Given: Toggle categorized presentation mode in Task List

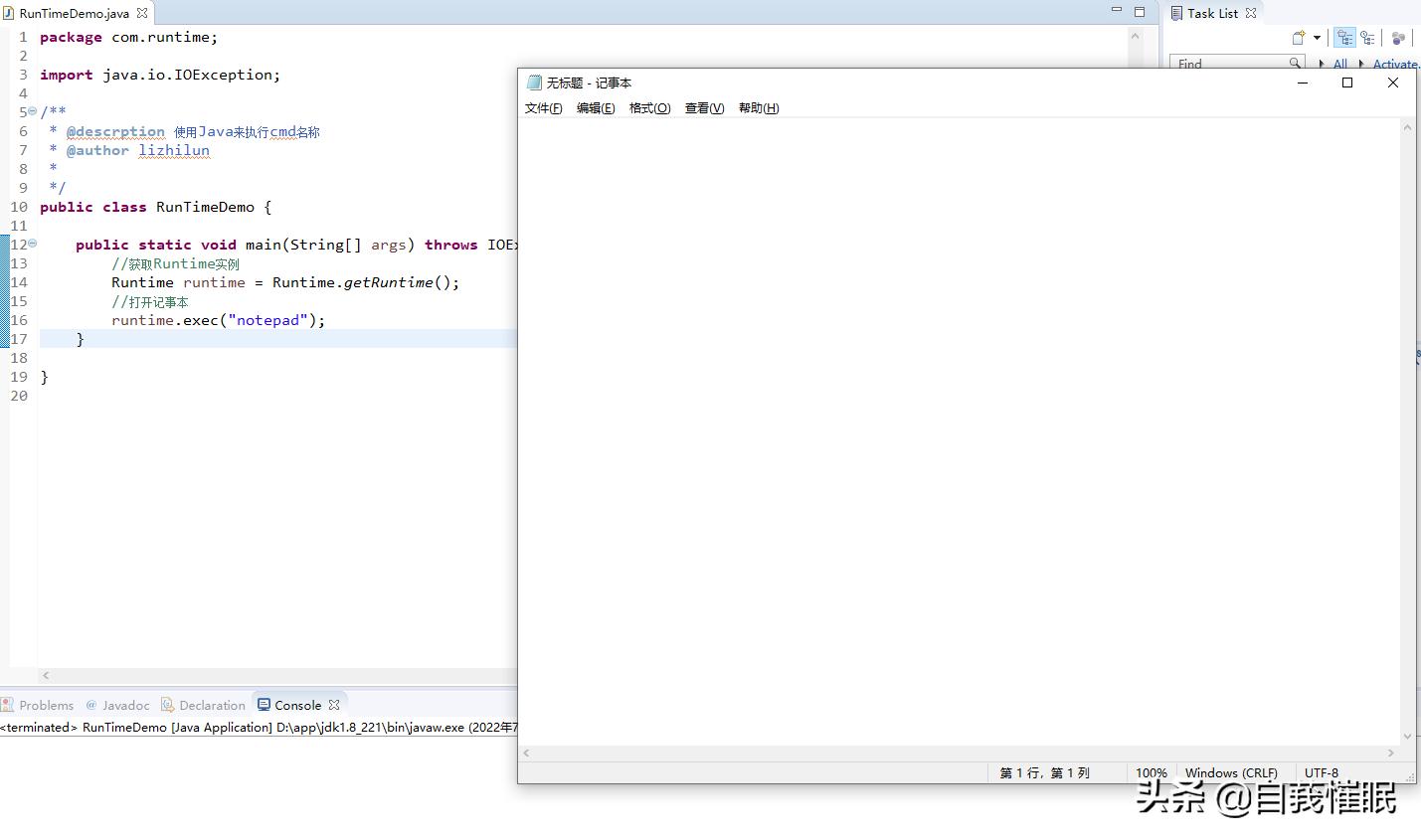Looking at the screenshot, I should point(1344,38).
